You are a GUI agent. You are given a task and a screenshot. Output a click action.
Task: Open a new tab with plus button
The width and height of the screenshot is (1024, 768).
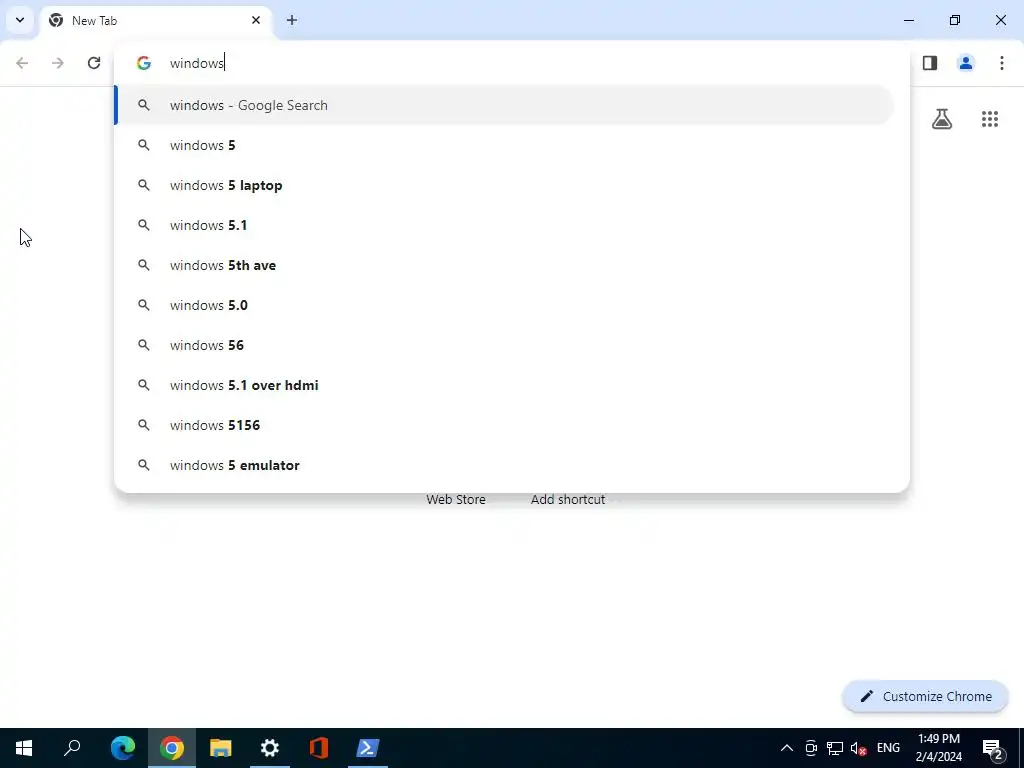[292, 20]
